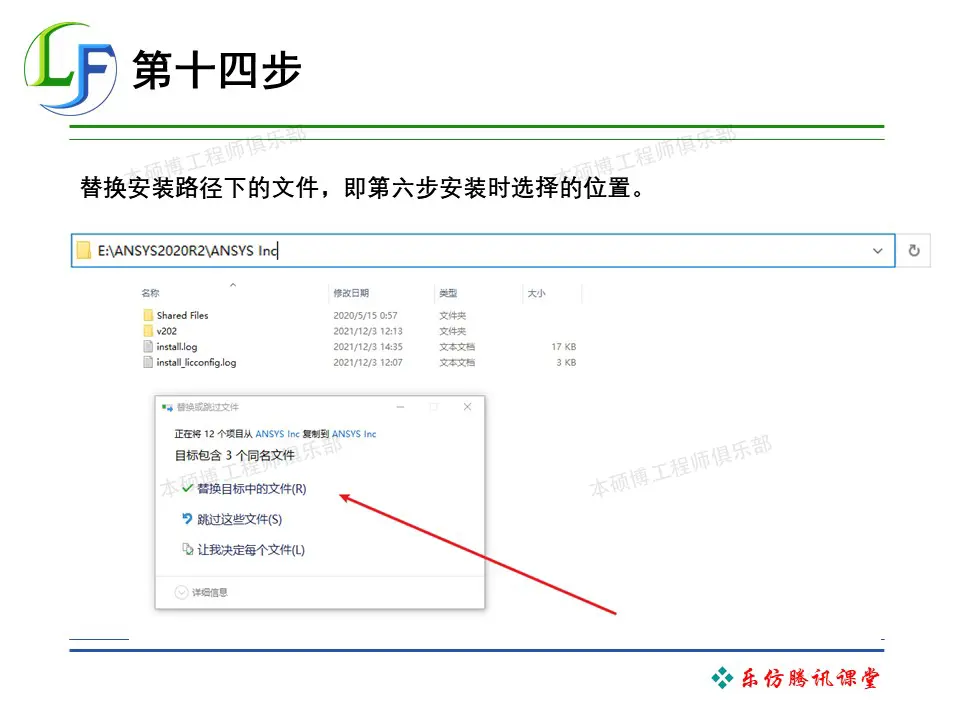Open the Shared Files folder icon
960x720 pixels.
148,315
